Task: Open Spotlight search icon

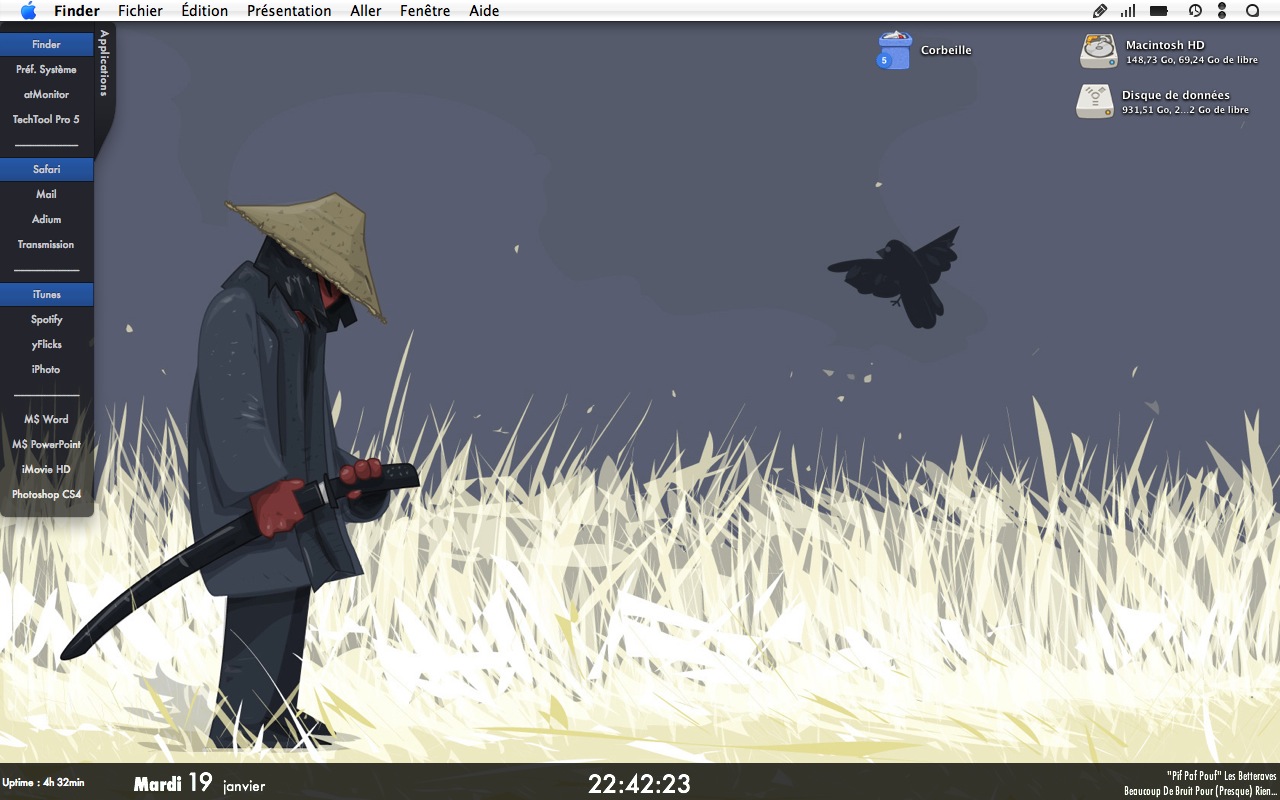Action: [1252, 11]
